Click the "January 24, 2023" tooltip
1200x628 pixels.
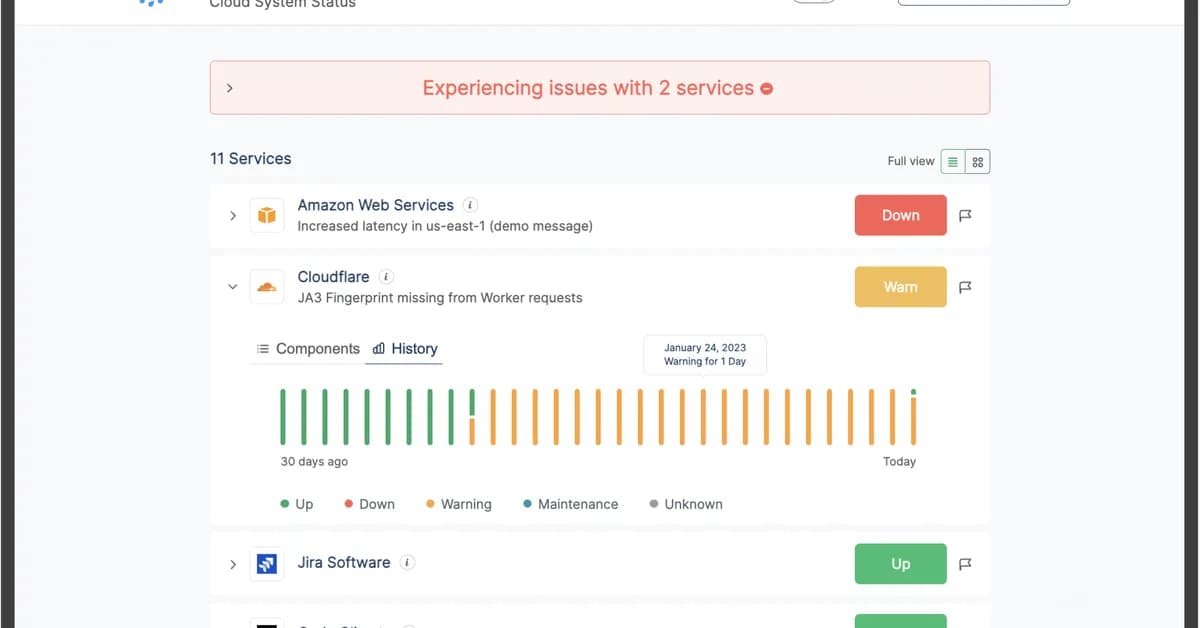pyautogui.click(x=705, y=354)
